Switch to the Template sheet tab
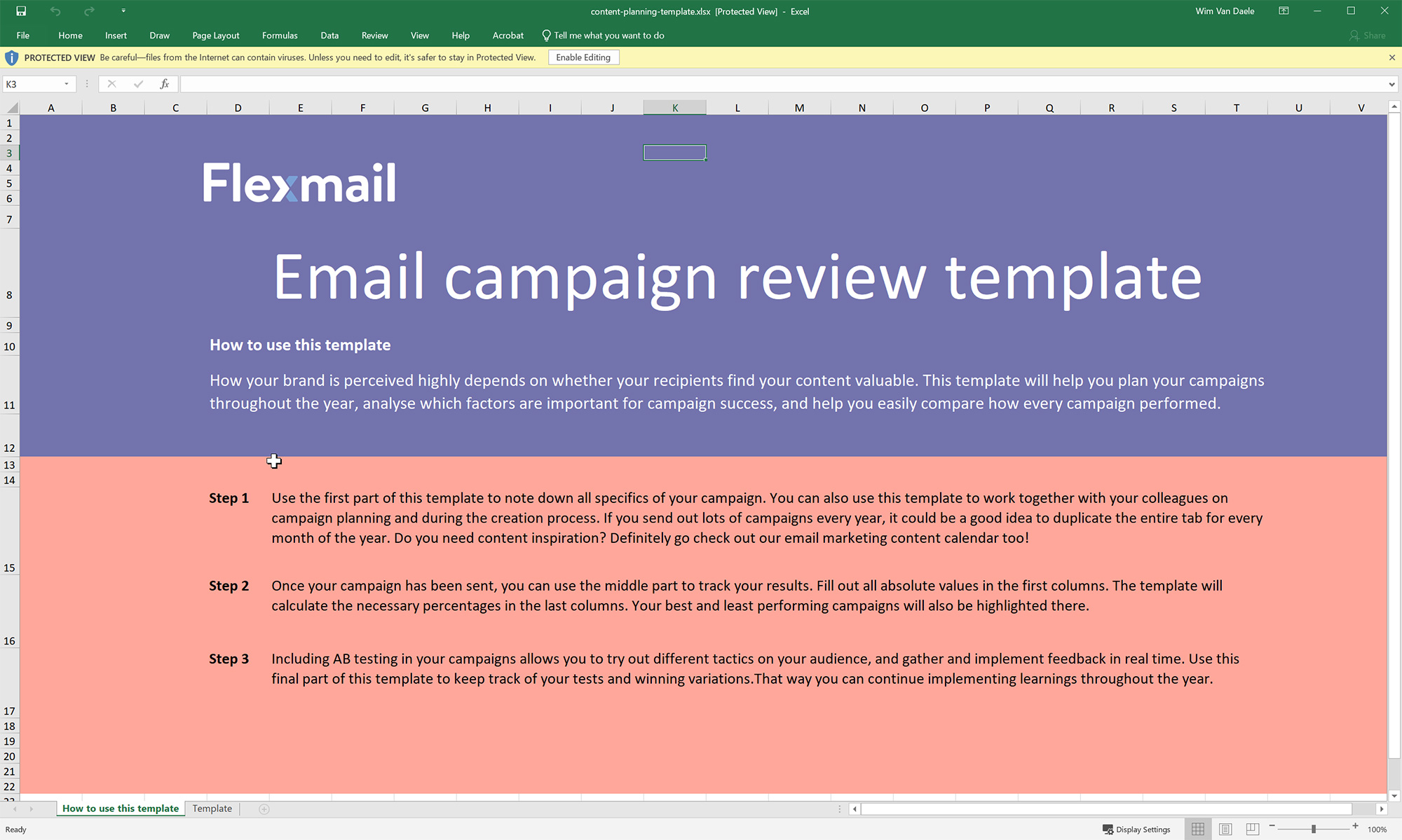Image resolution: width=1402 pixels, height=840 pixels. click(x=212, y=808)
